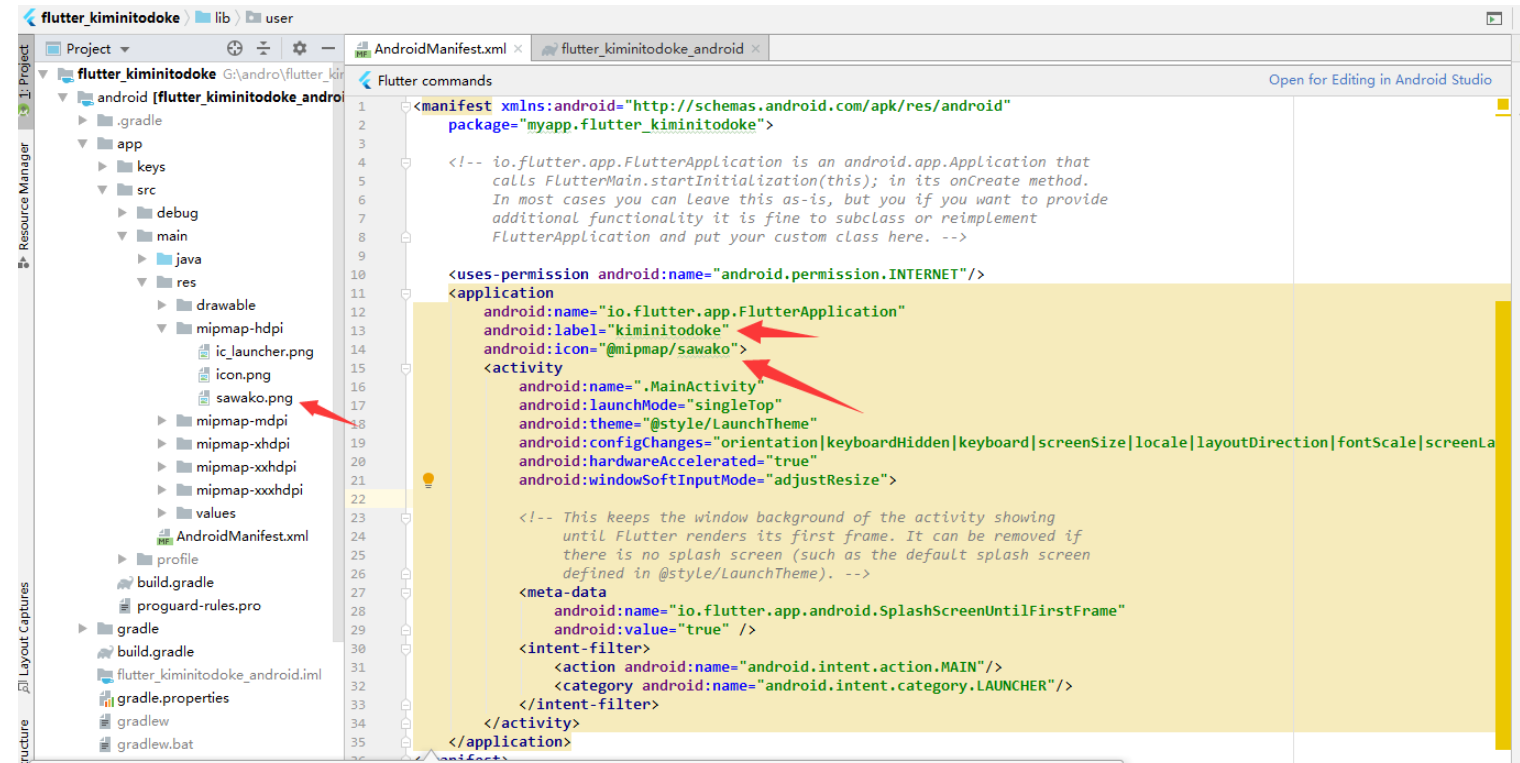The image size is (1520, 763).
Task: Click the uses-permission INTERNET line in the editor
Action: pos(717,274)
